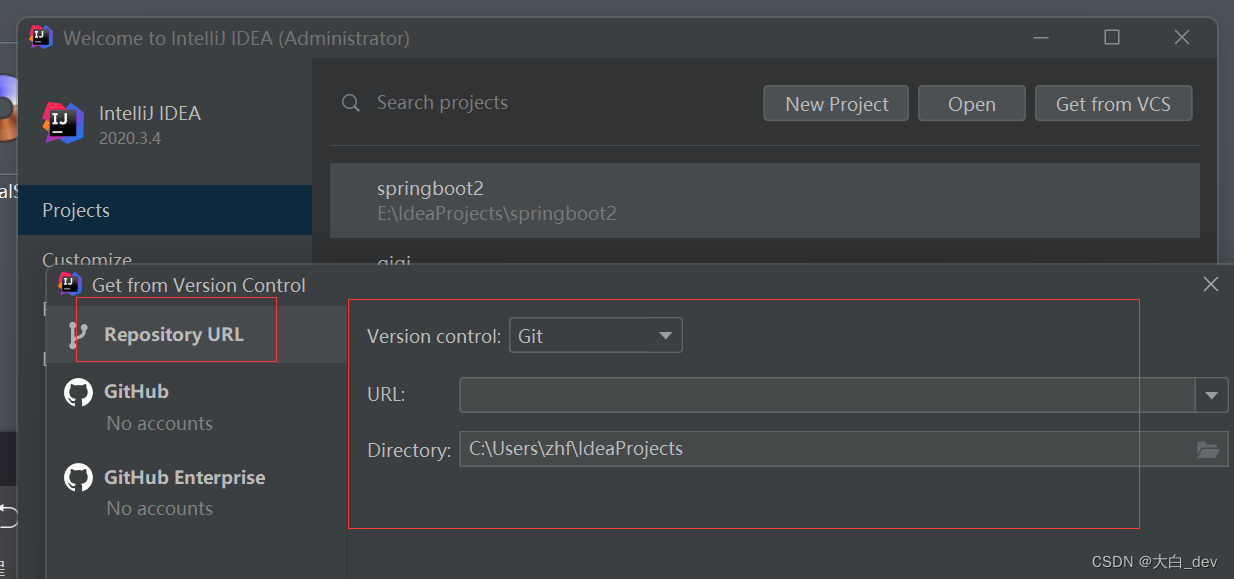
Task: Click the IntelliJ icon in Welcome title bar
Action: coord(41,37)
